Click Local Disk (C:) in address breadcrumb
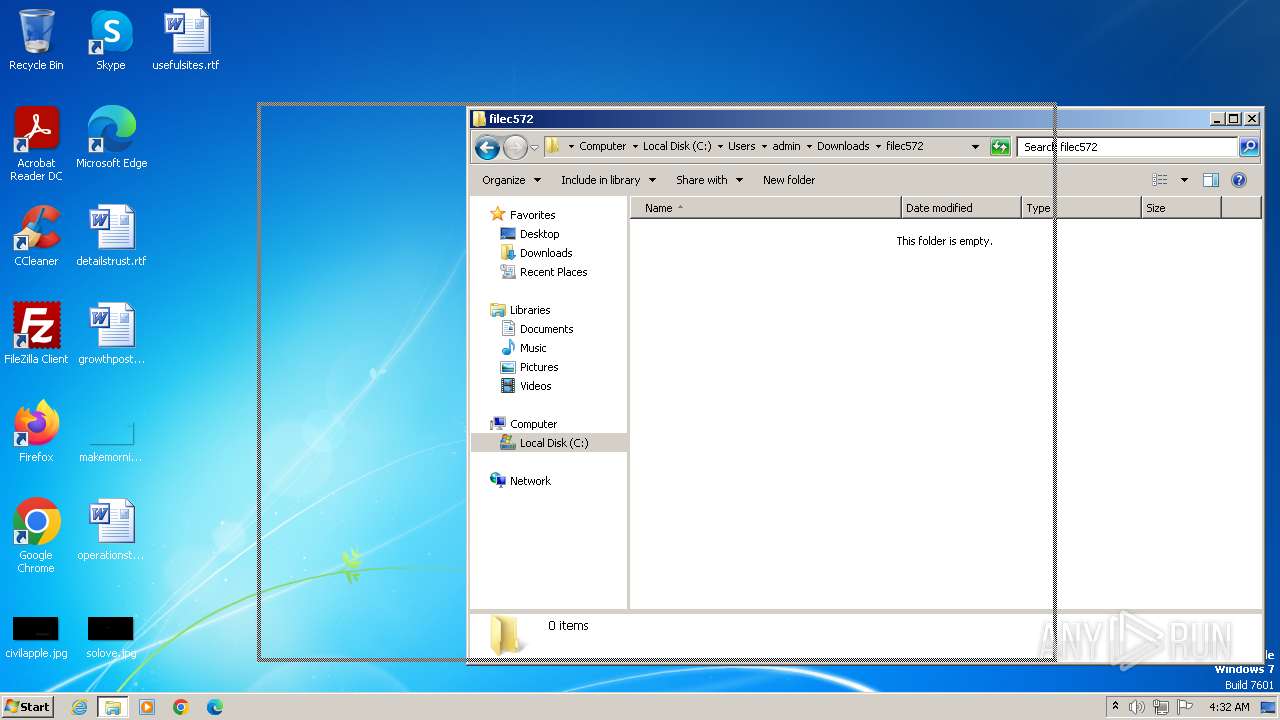The height and width of the screenshot is (720, 1280). 677,146
